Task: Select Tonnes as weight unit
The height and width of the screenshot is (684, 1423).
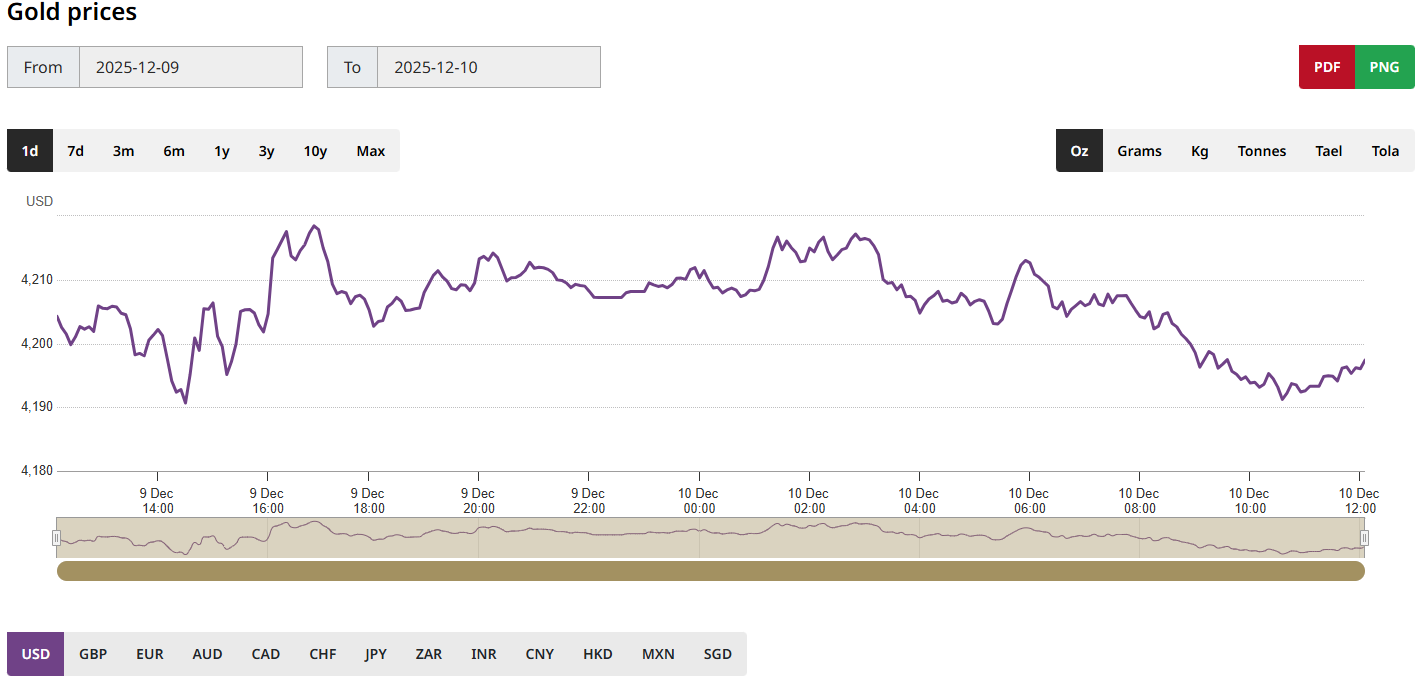Action: (1261, 151)
